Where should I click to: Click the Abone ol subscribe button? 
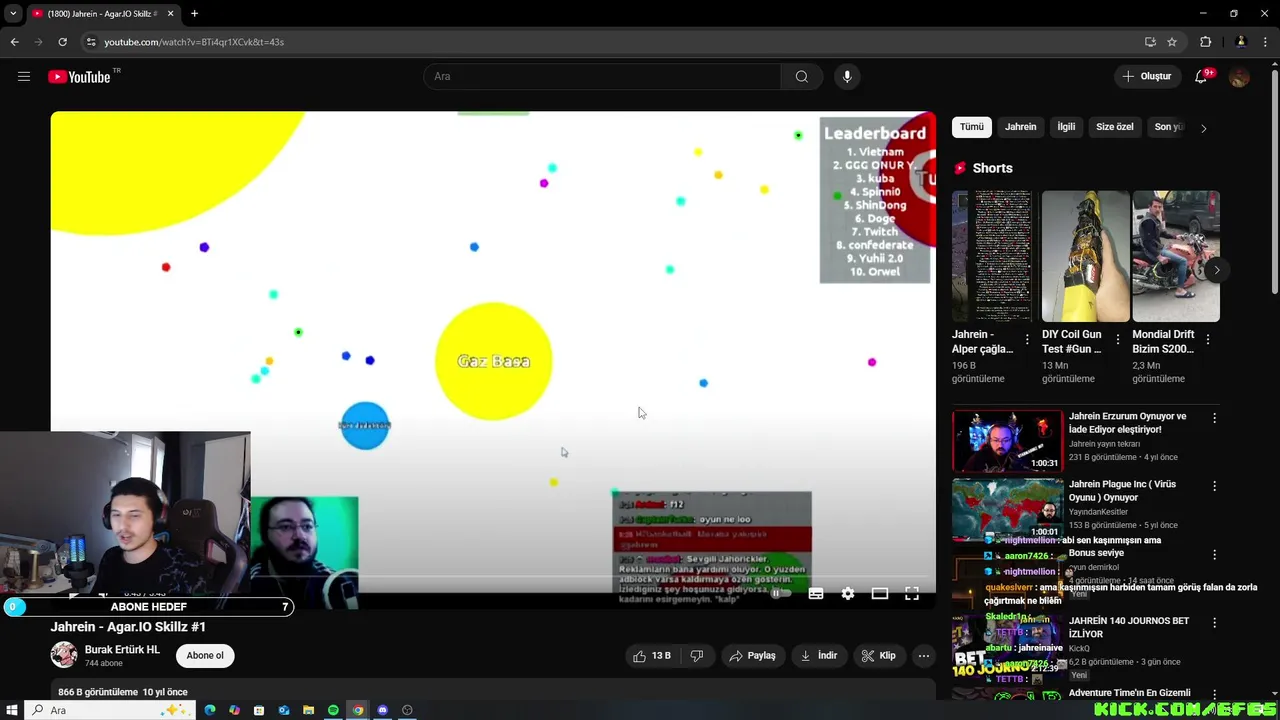205,656
